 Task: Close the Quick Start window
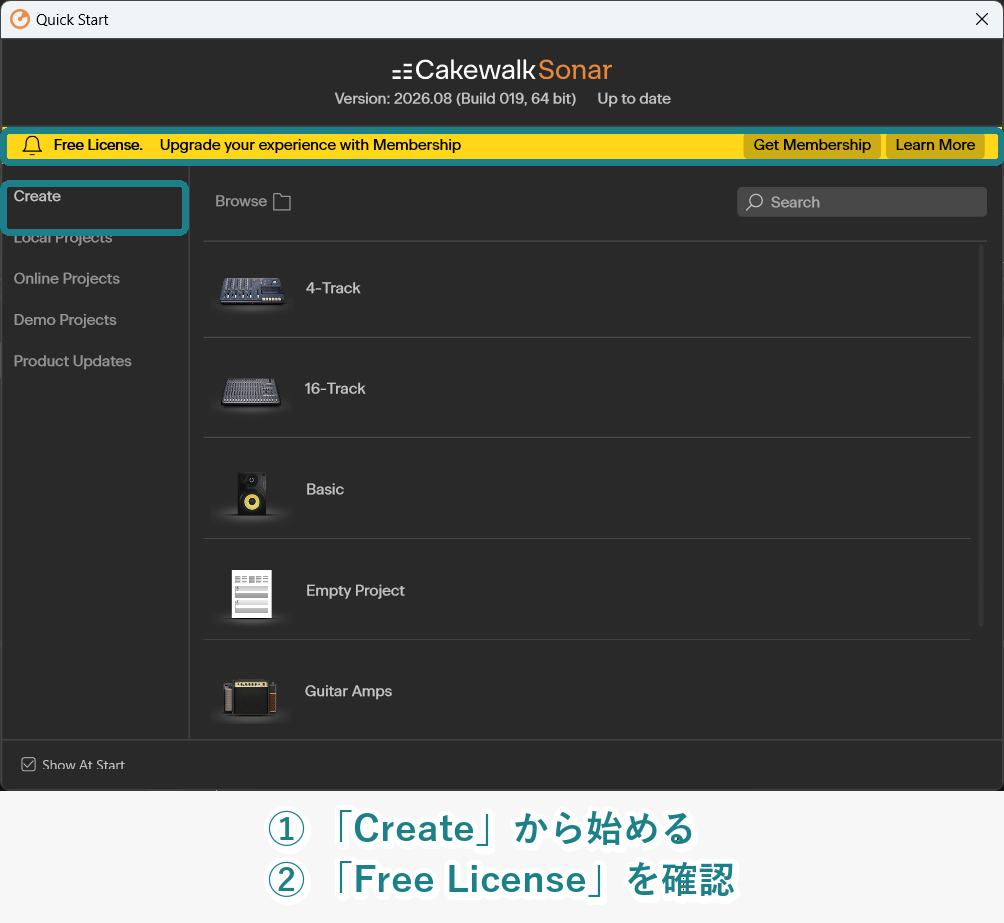(982, 19)
